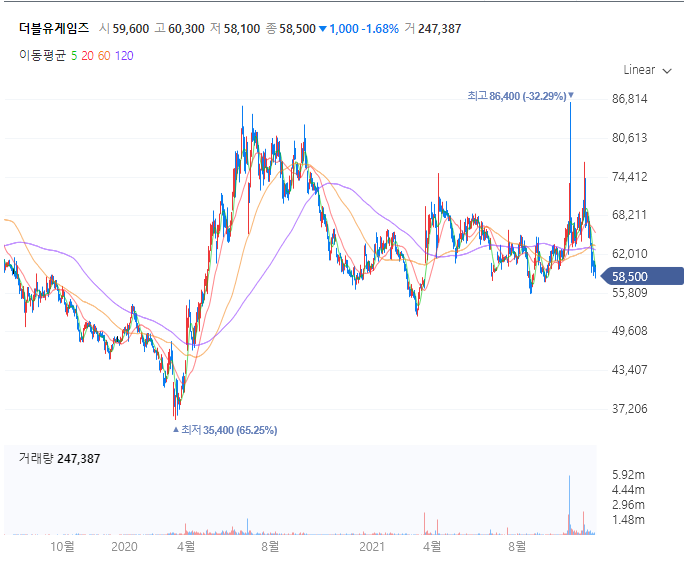This screenshot has height=567, width=689.
Task: Click the 20-day moving average label
Action: coord(87,56)
